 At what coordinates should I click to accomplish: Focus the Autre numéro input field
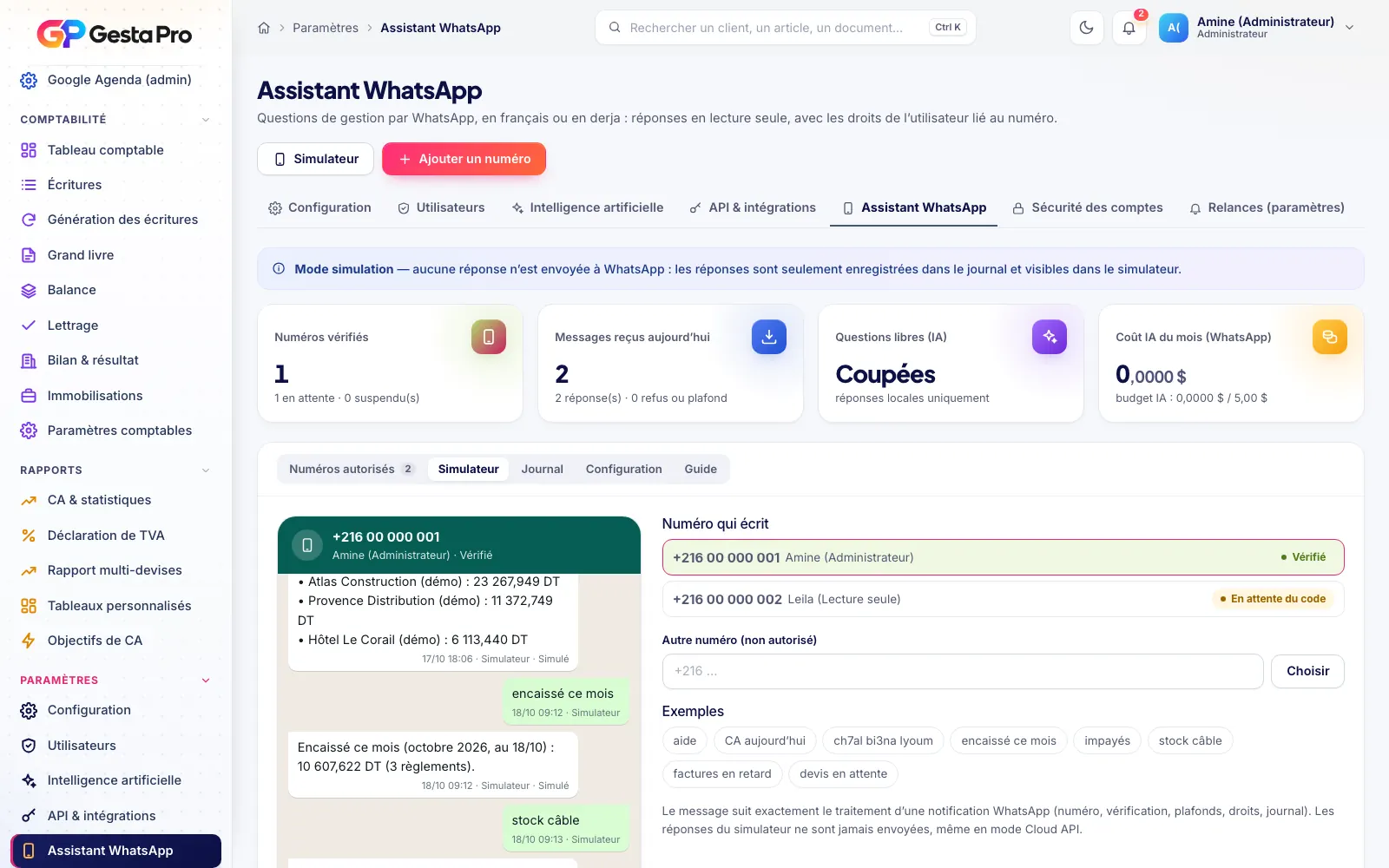(x=963, y=671)
